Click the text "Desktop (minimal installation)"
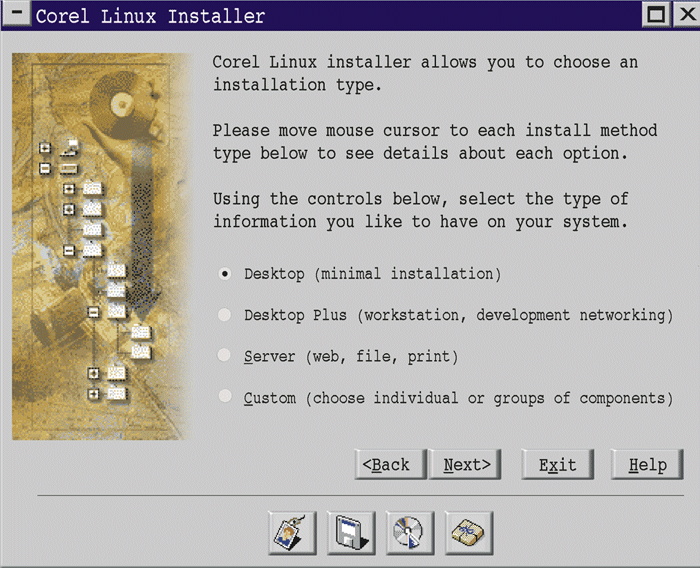Screen dimensions: 700x568 tap(373, 274)
